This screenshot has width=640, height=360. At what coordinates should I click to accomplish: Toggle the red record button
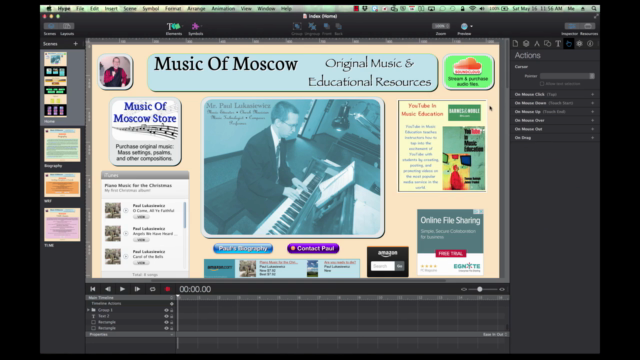click(x=167, y=289)
